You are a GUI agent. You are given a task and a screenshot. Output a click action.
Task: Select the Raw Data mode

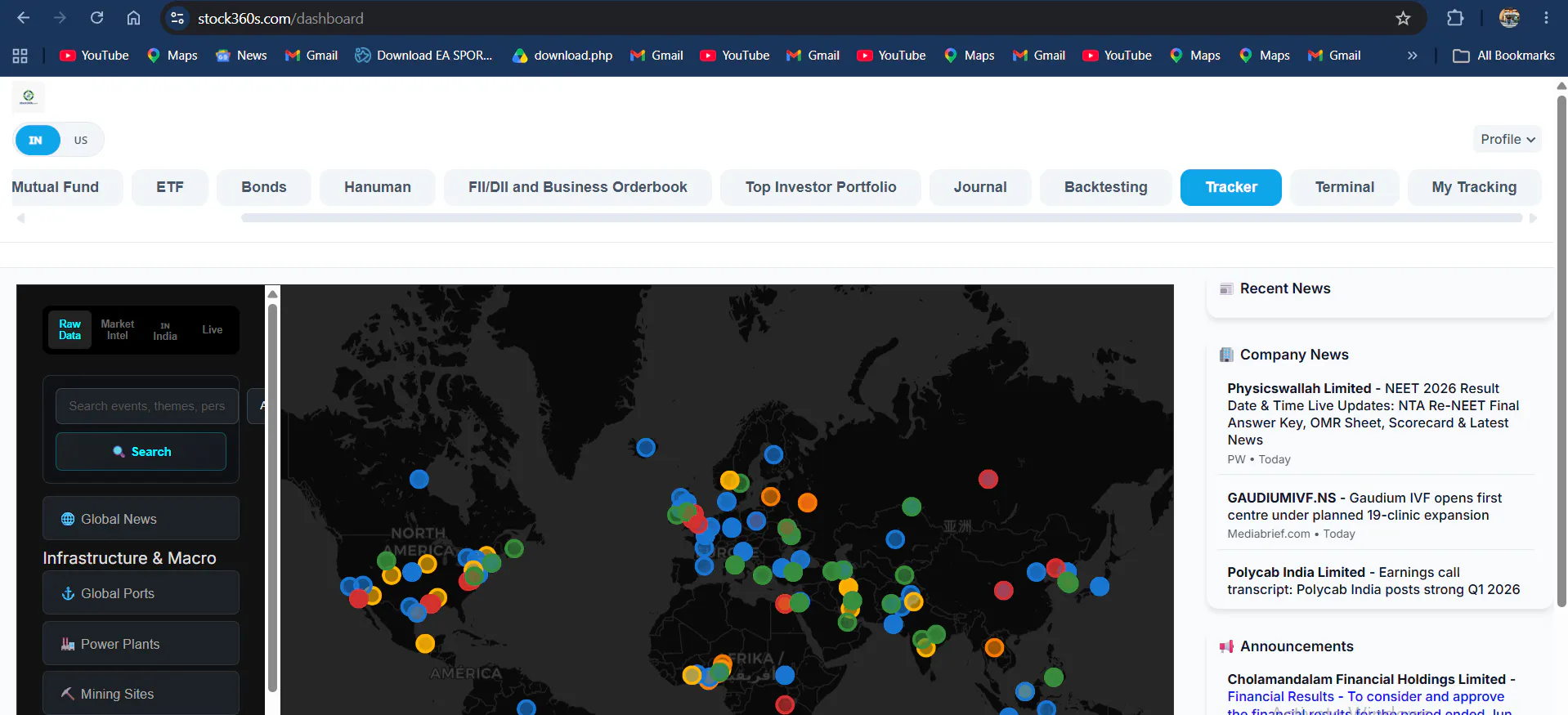pos(69,330)
